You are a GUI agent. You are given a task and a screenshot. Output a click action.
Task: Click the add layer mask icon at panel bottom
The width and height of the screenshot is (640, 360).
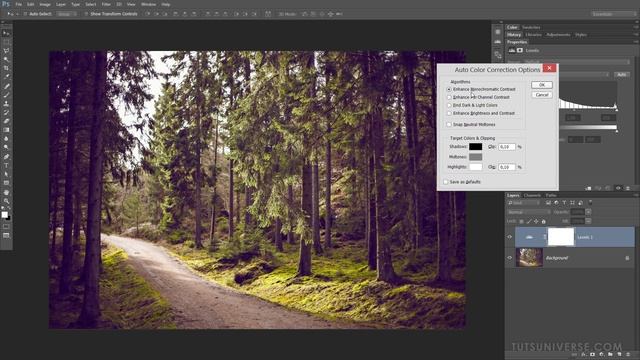(593, 354)
